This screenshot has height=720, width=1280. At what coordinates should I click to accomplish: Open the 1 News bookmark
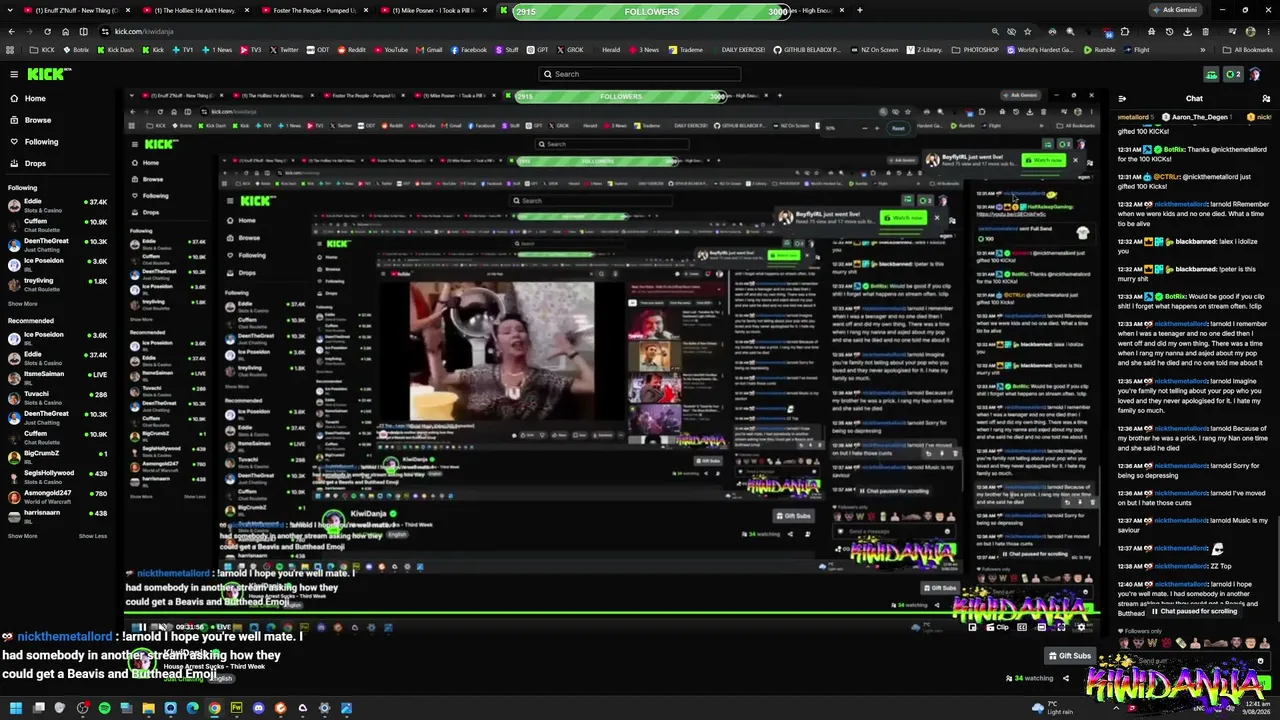(217, 50)
